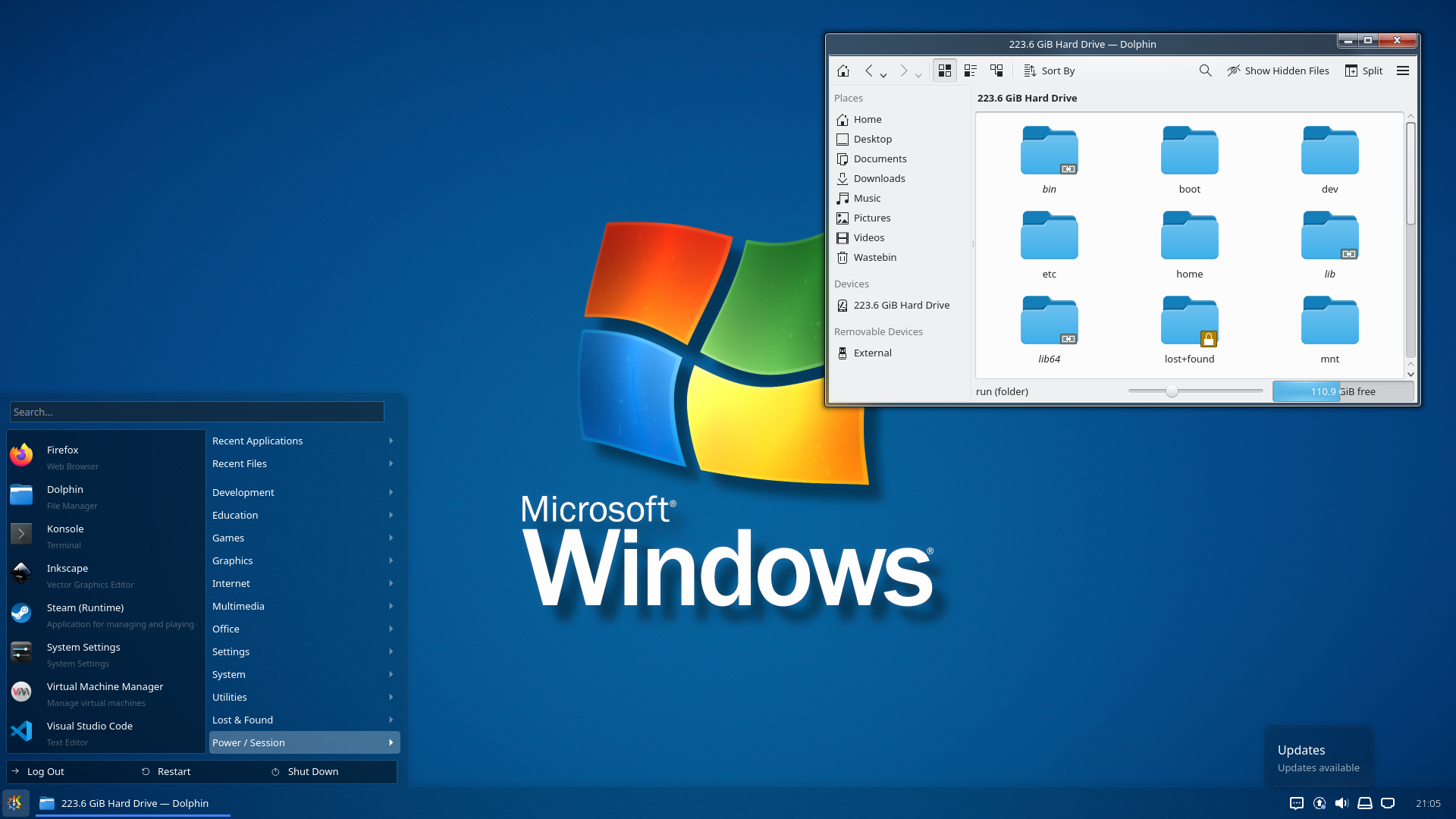
Task: Switch Dolphin to Compact view mode
Action: (x=971, y=71)
